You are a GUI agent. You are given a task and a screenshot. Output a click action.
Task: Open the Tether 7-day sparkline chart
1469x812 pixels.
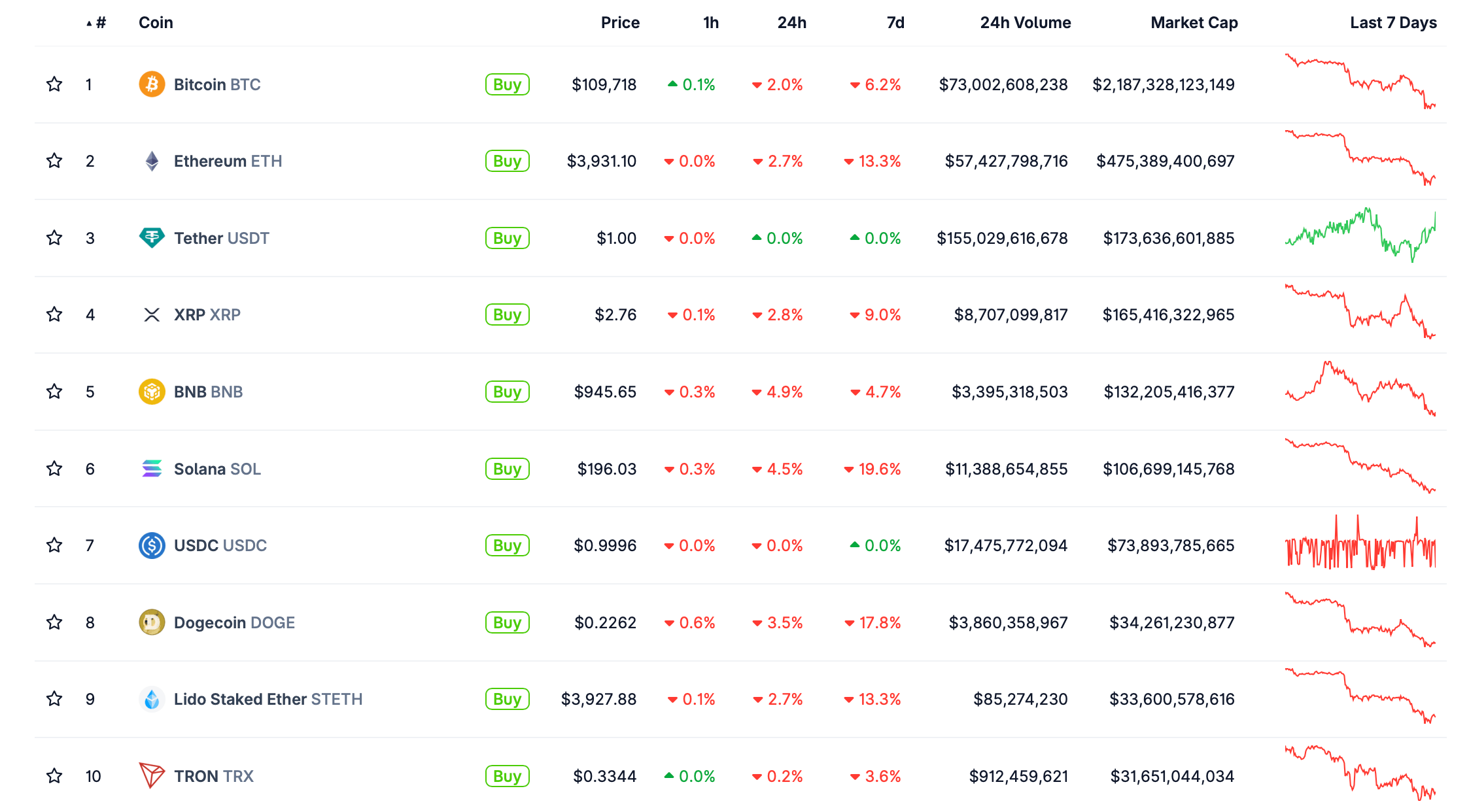[1360, 235]
